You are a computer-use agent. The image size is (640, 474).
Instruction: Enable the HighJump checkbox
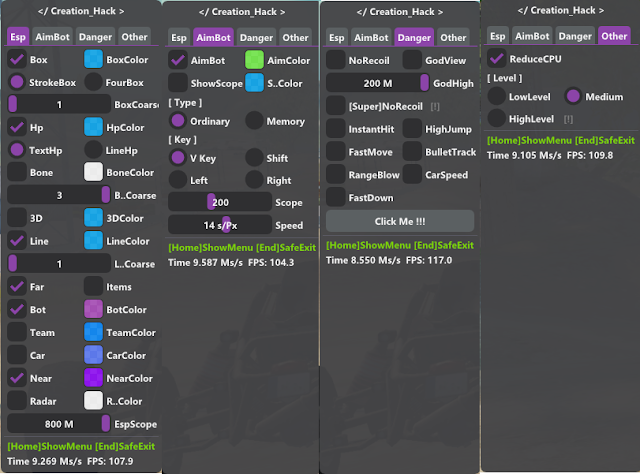coord(412,129)
